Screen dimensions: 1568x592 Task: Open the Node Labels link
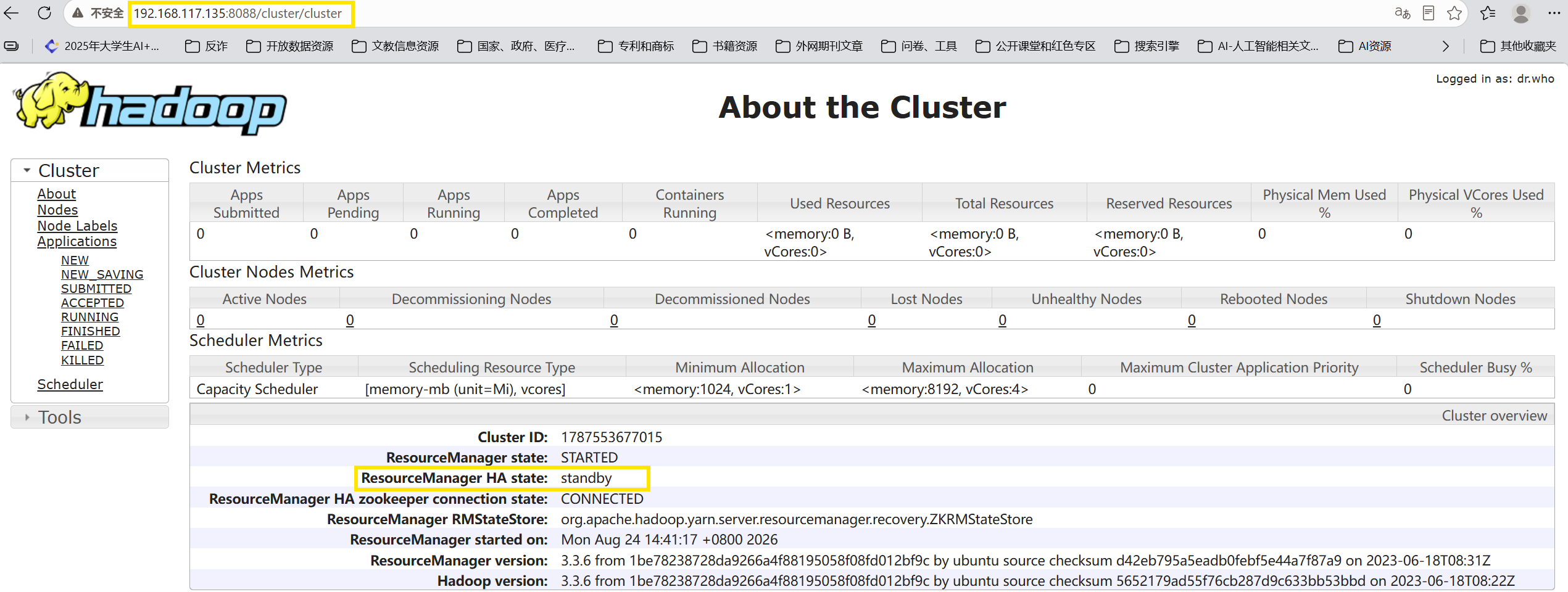coord(77,226)
